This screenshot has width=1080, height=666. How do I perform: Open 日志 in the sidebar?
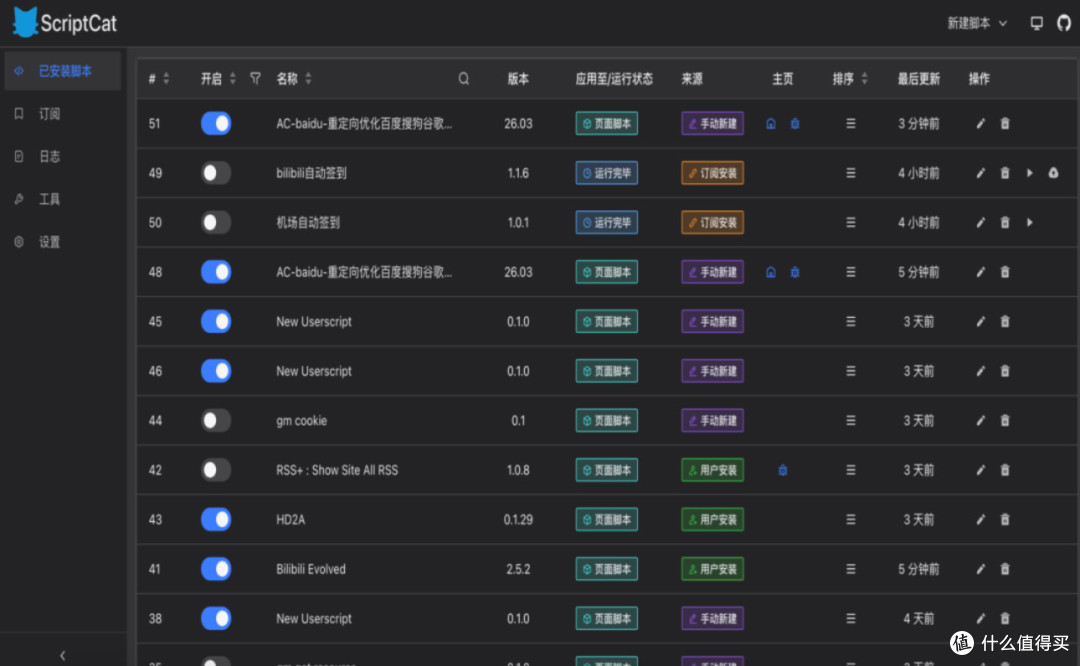point(63,156)
